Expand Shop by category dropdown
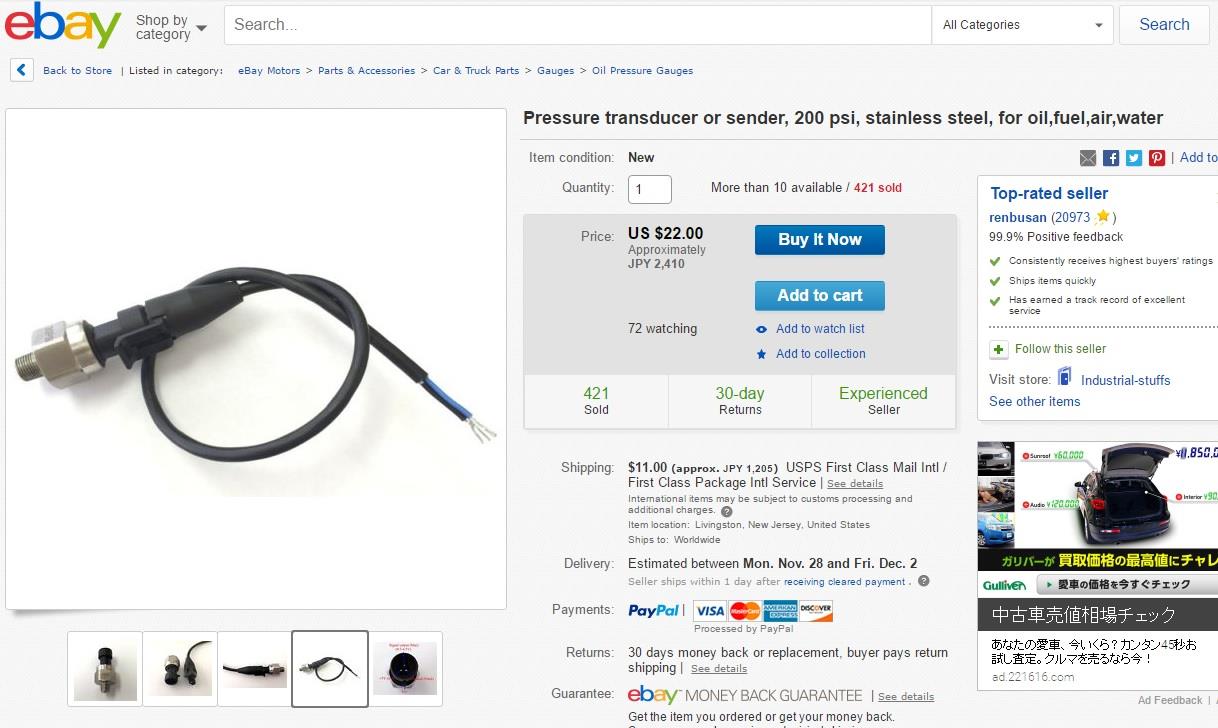1218x728 pixels. point(172,27)
